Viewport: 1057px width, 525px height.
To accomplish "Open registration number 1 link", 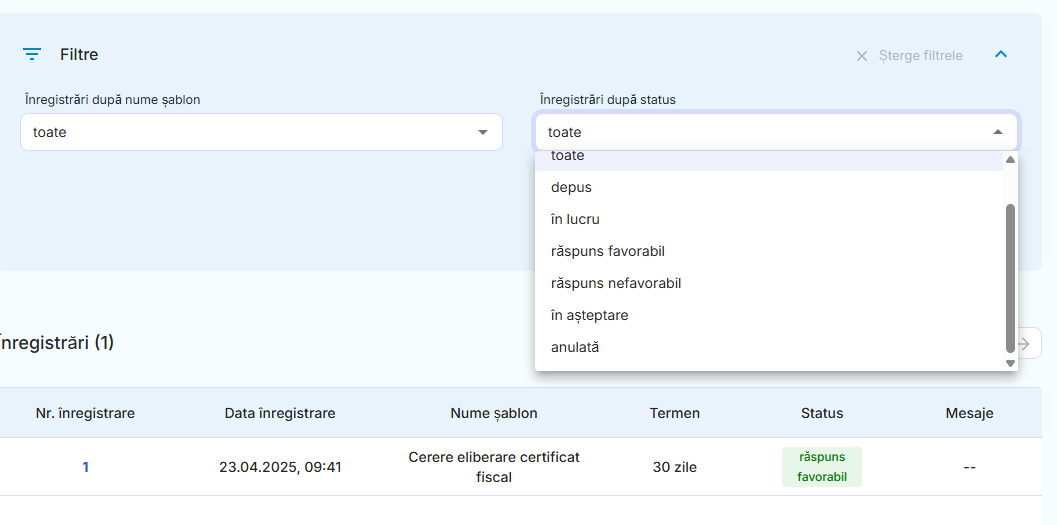I will click(x=85, y=467).
